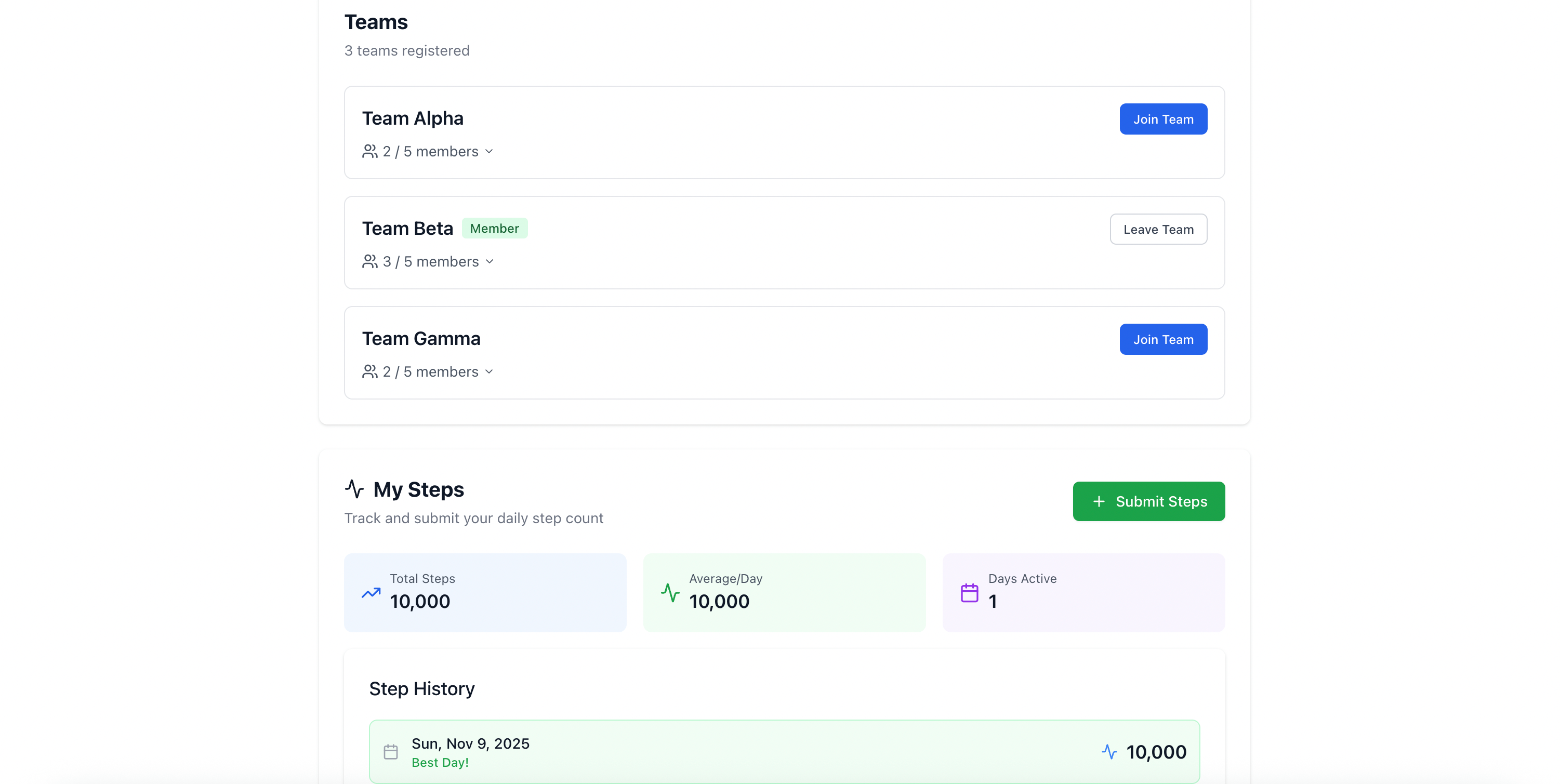
Task: Click the Team Gamma card title
Action: pyautogui.click(x=421, y=338)
